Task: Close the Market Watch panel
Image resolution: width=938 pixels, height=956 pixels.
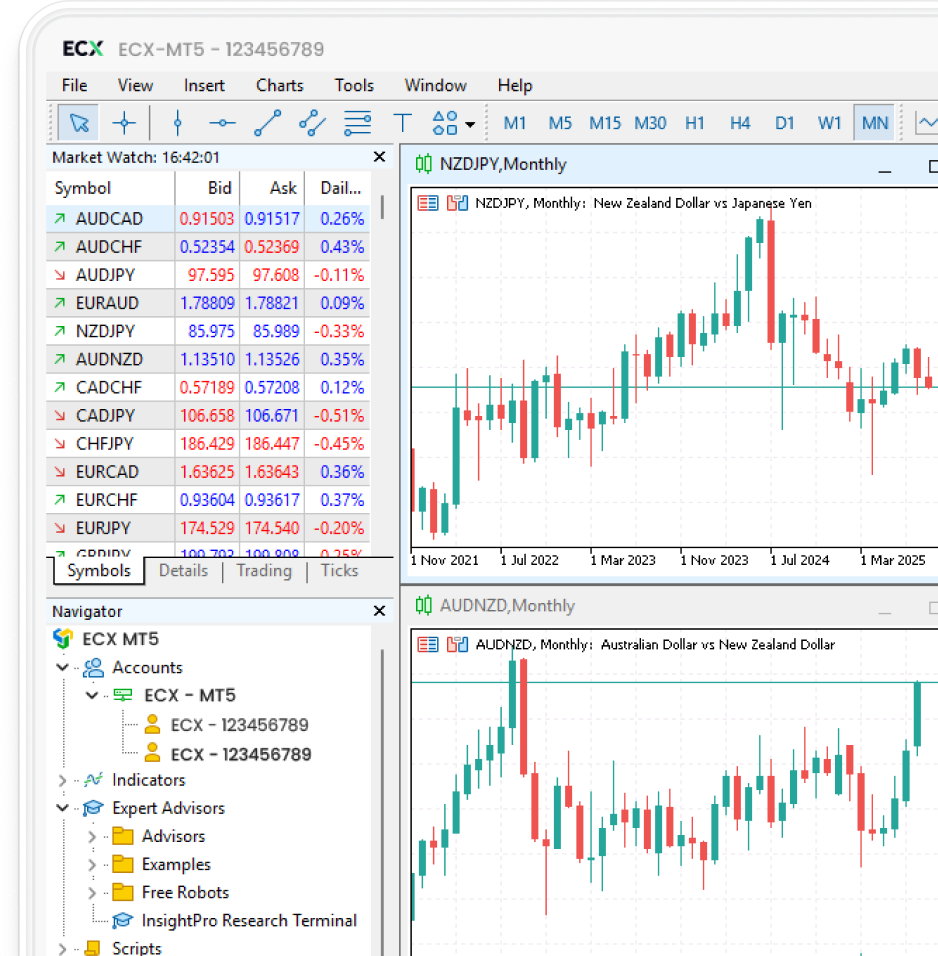Action: point(379,157)
